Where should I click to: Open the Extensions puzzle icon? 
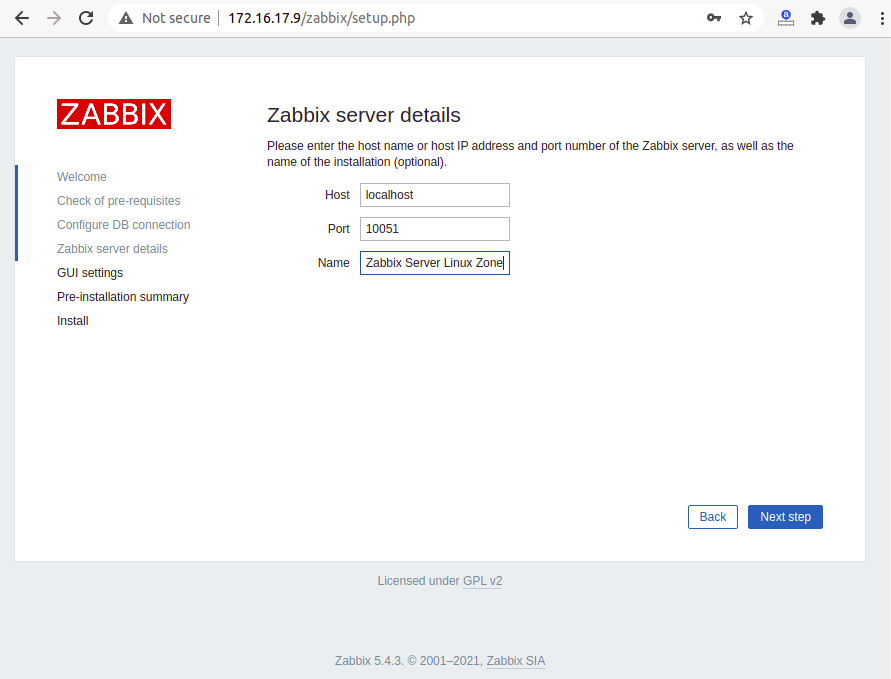[818, 18]
